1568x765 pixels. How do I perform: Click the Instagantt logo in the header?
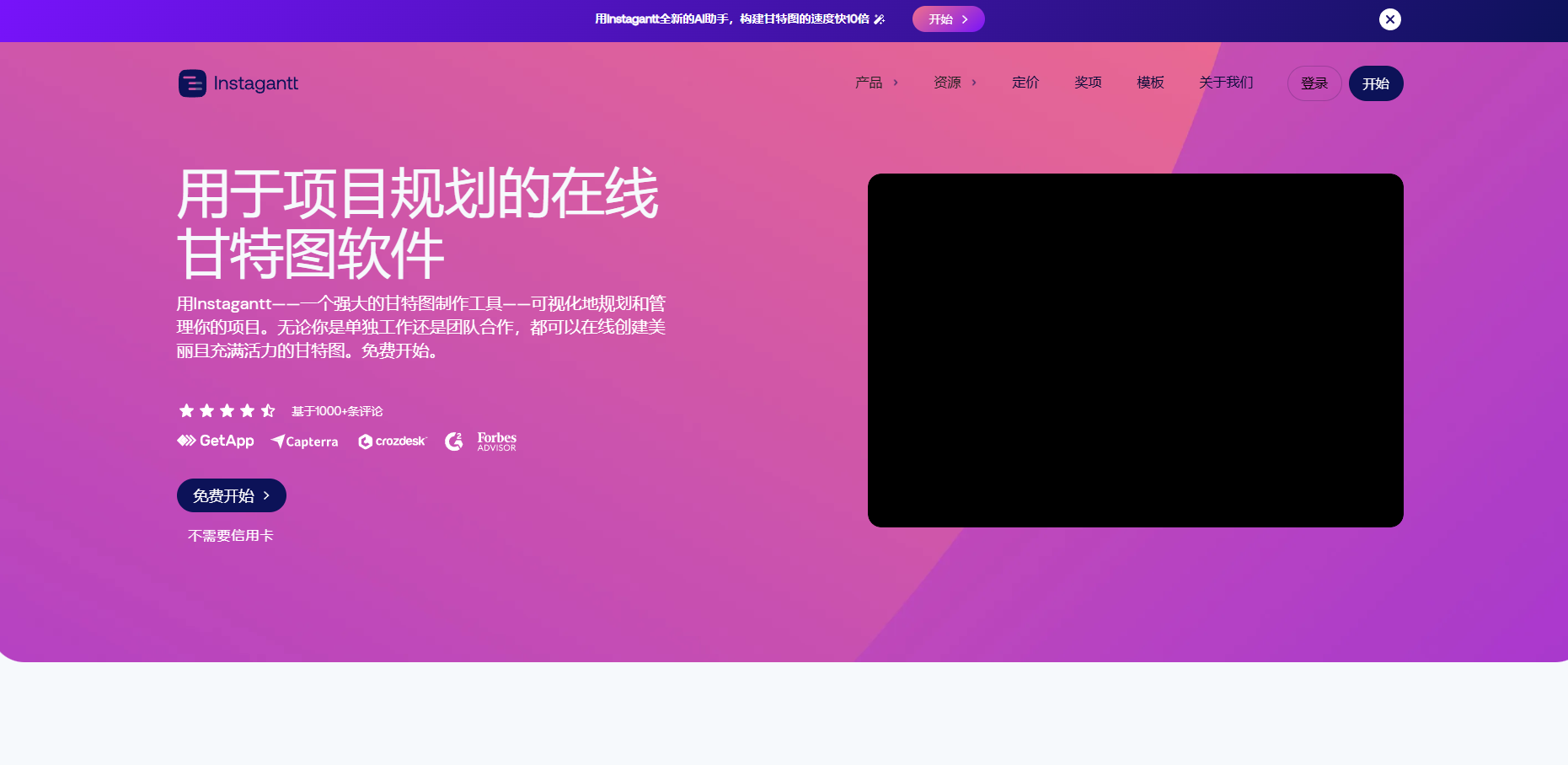pyautogui.click(x=238, y=83)
